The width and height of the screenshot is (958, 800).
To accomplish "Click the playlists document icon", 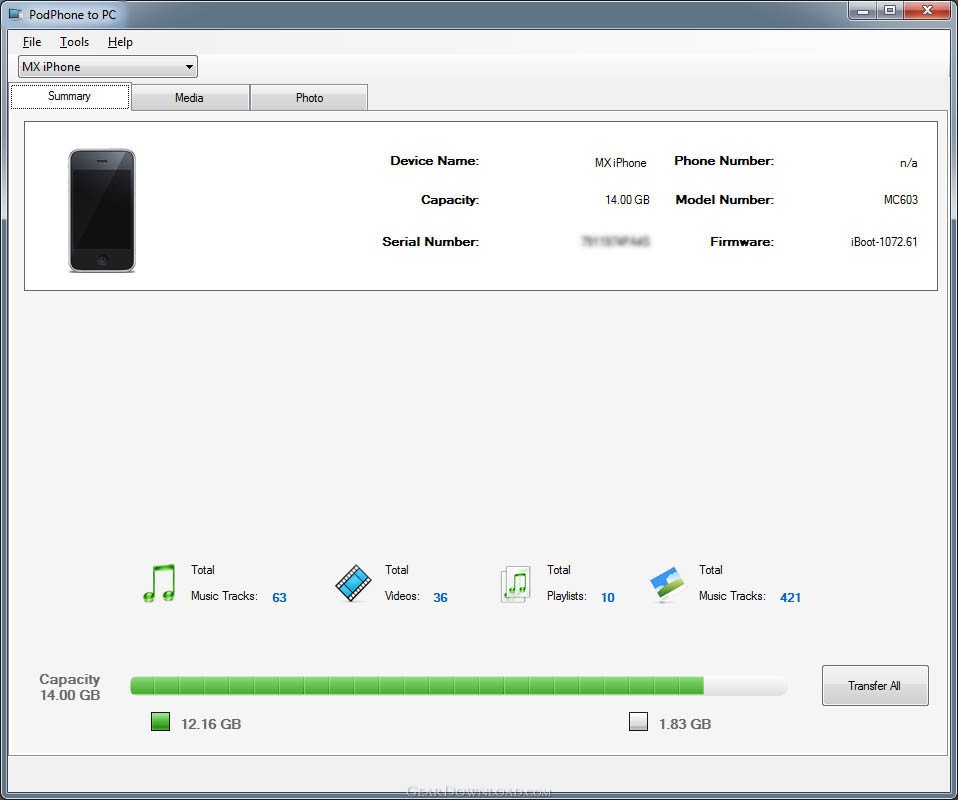I will [515, 584].
